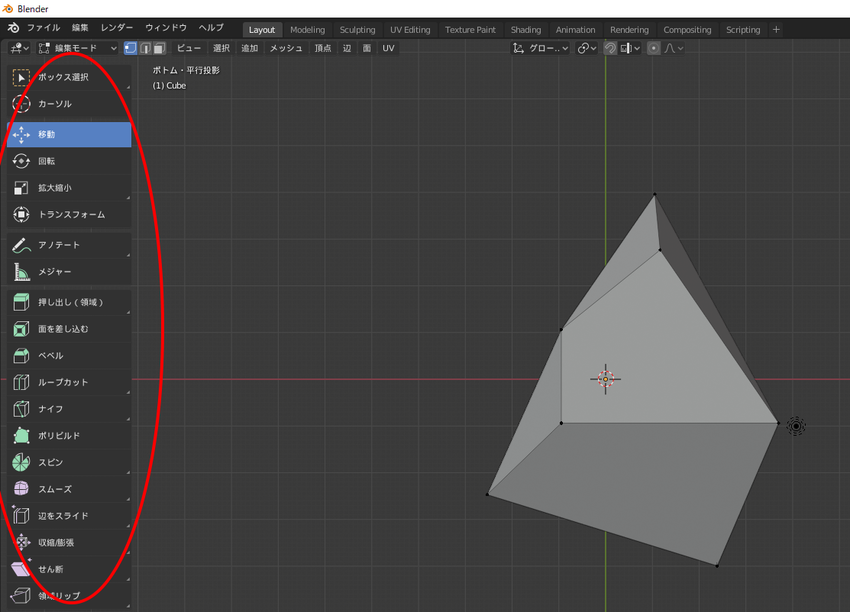Enable edge select mode
Viewport: 850px width, 612px height.
click(145, 48)
